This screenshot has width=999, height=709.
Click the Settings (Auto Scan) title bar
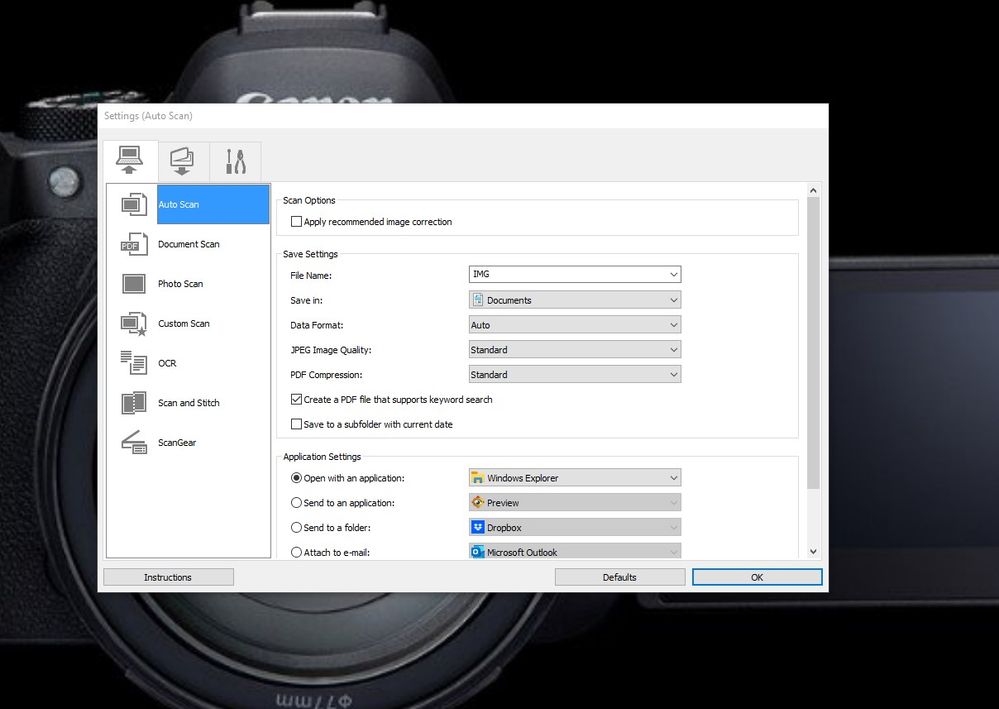point(463,116)
